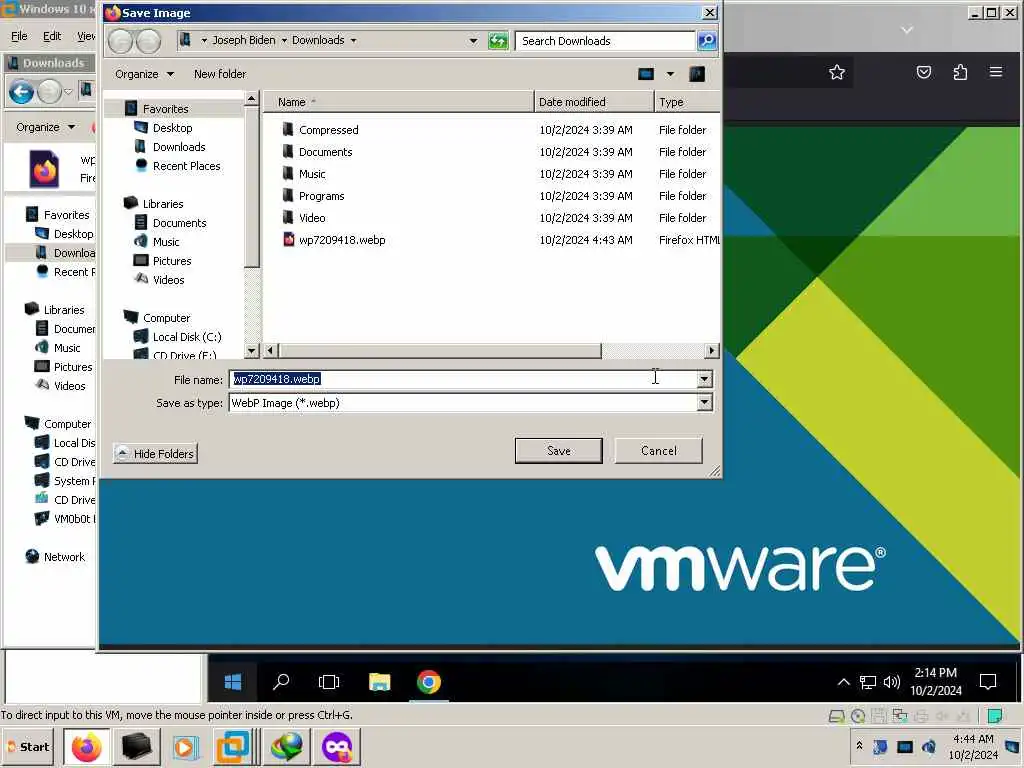This screenshot has height=768, width=1024.
Task: Open the Organize dropdown in Save Image dialog
Action: click(x=144, y=74)
